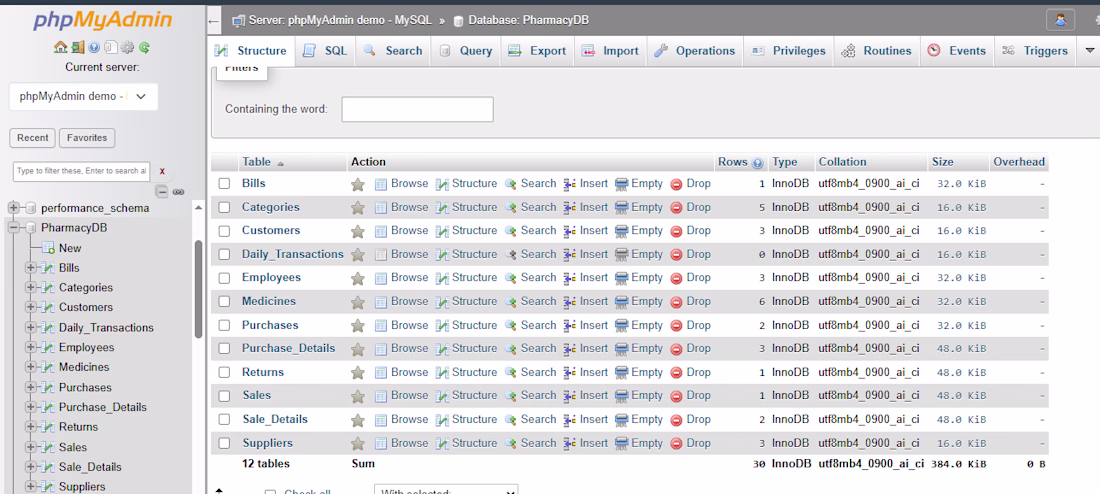Check the Returns table checkbox
The width and height of the screenshot is (1100, 494).
224,373
